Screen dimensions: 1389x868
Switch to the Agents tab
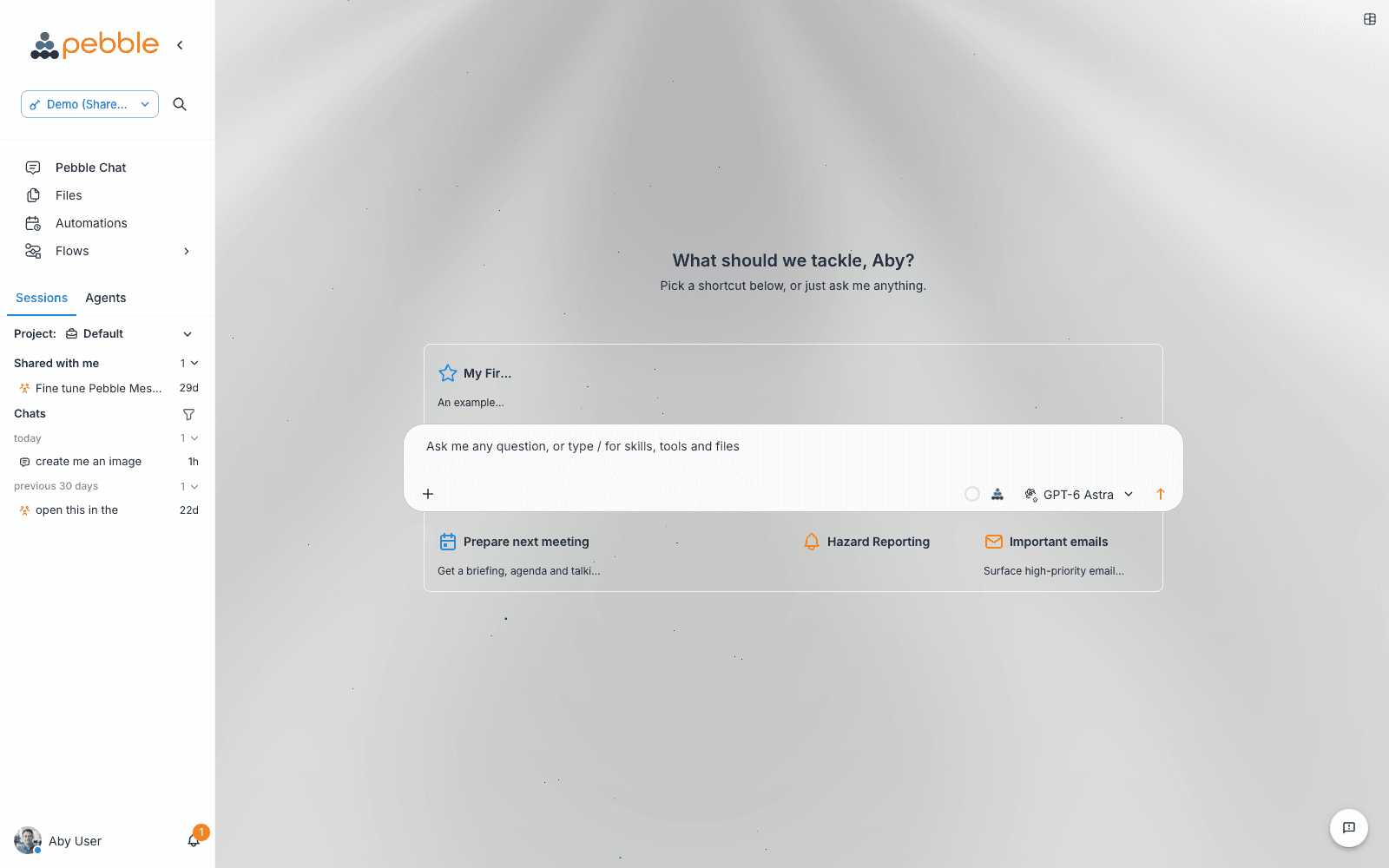pyautogui.click(x=106, y=298)
